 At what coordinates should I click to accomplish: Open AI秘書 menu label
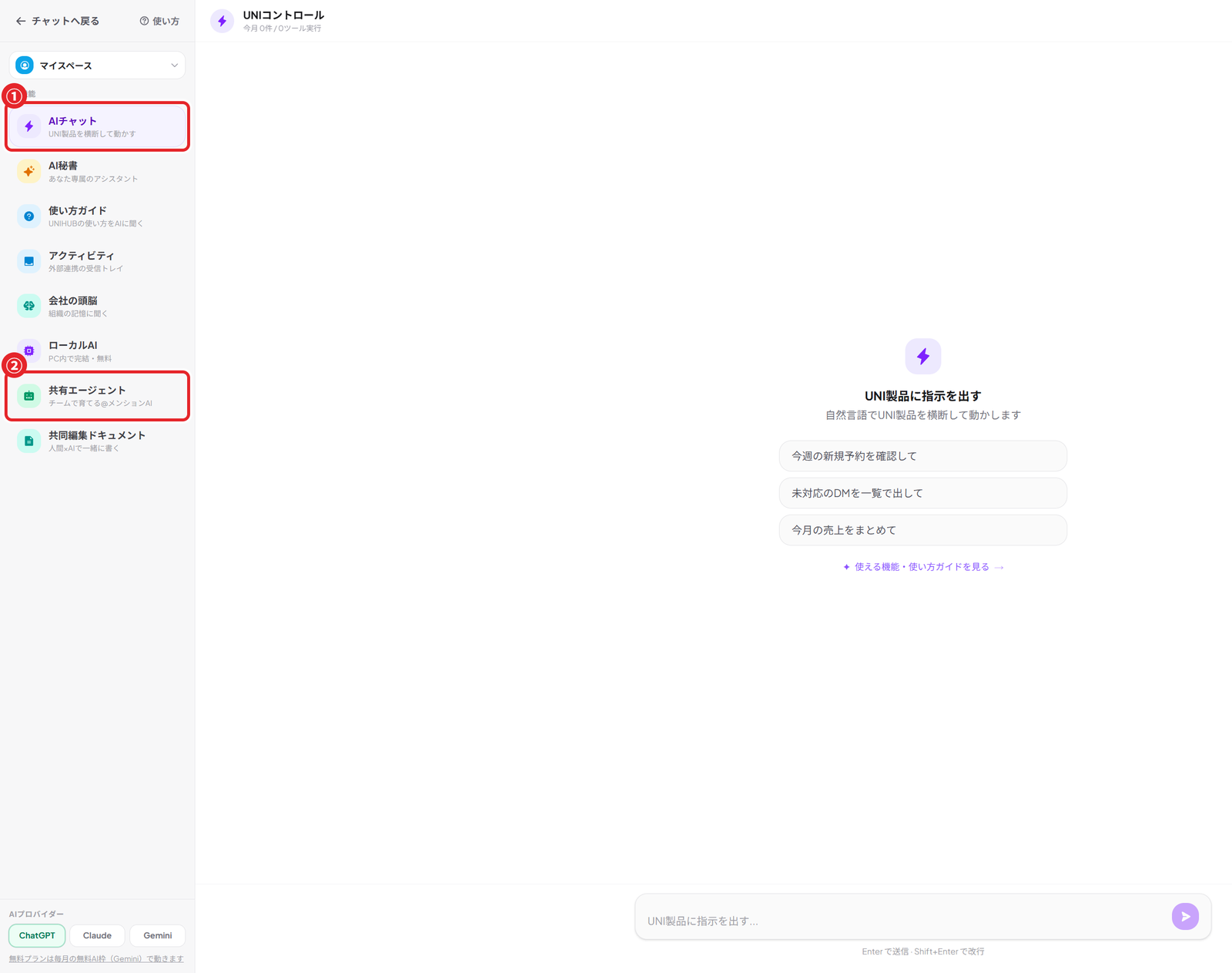tap(63, 166)
